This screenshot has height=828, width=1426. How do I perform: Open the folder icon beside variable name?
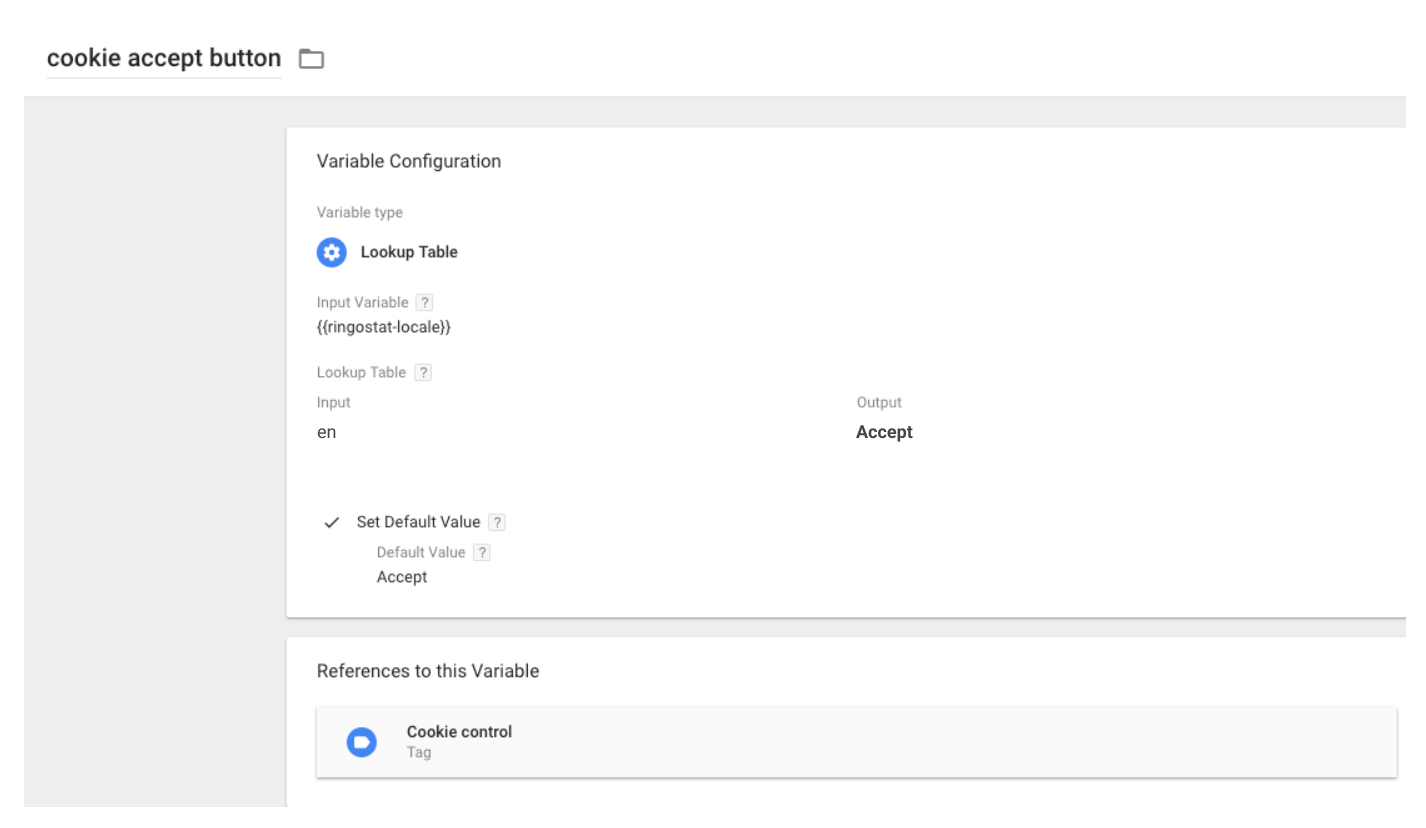point(313,59)
